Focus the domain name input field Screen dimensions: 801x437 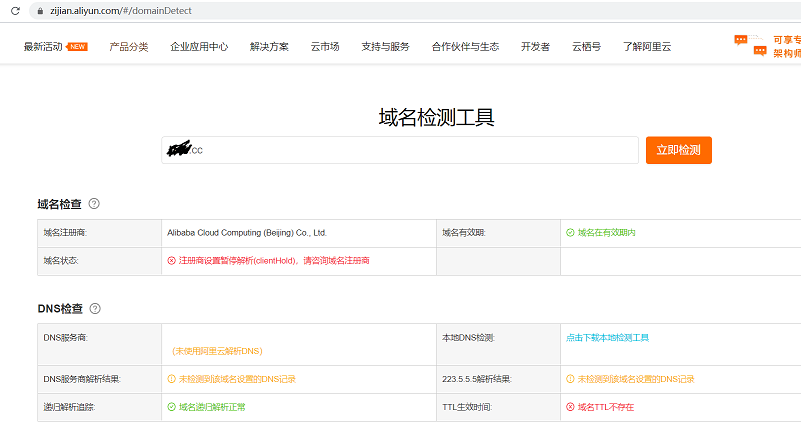400,150
